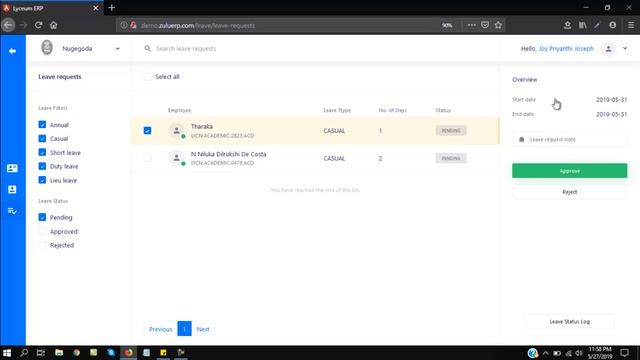Open the contact badge sidebar icon
This screenshot has width=640, height=360.
12,189
